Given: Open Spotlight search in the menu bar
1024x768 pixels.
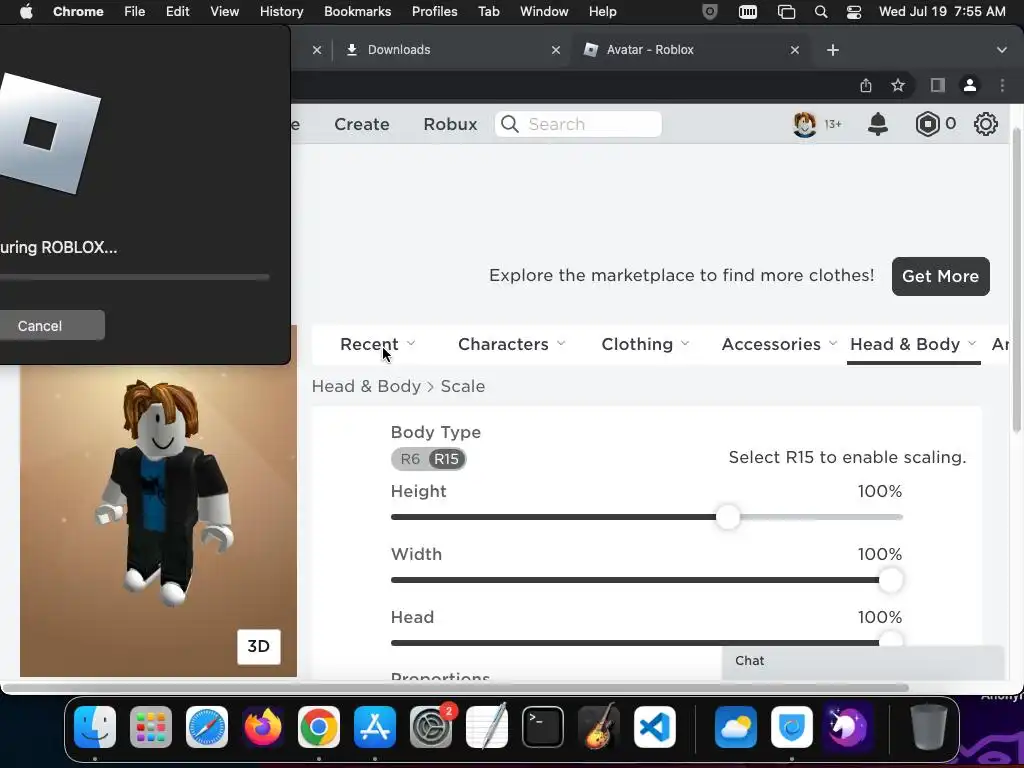Looking at the screenshot, I should [x=821, y=12].
